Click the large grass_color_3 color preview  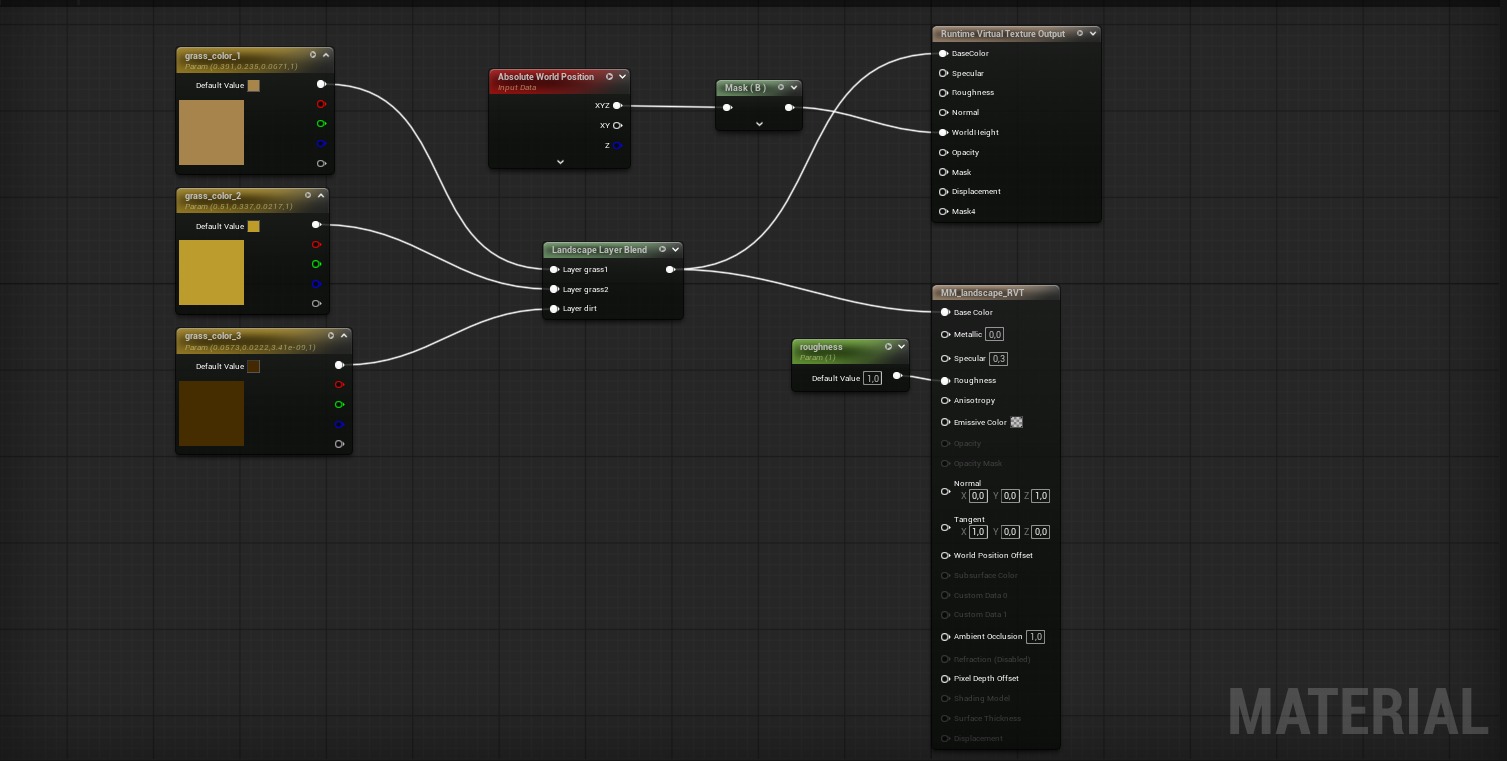pyautogui.click(x=211, y=413)
